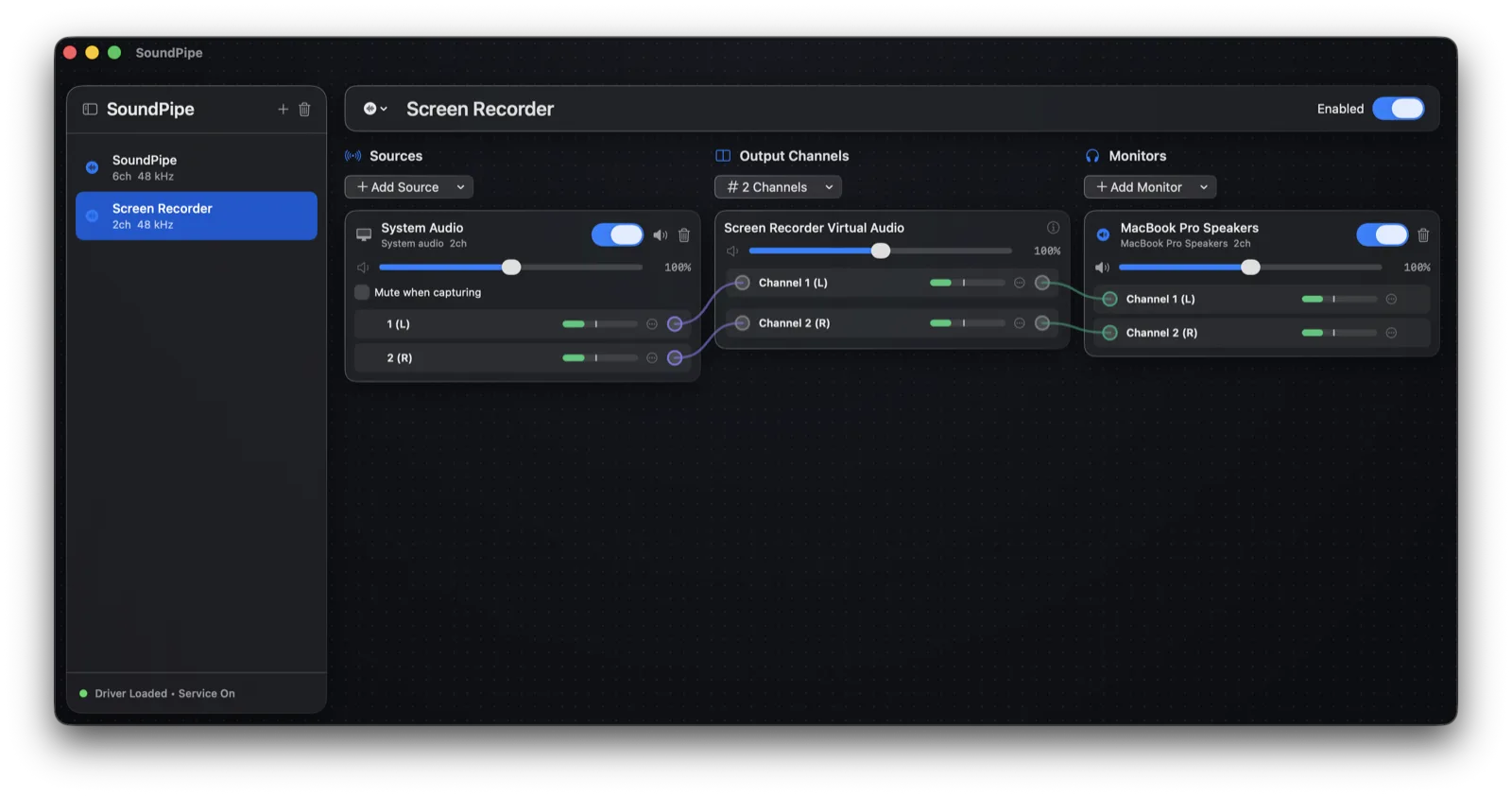Click the MacBook Pro Speakers volume slider
This screenshot has width=1512, height=797.
point(1250,268)
